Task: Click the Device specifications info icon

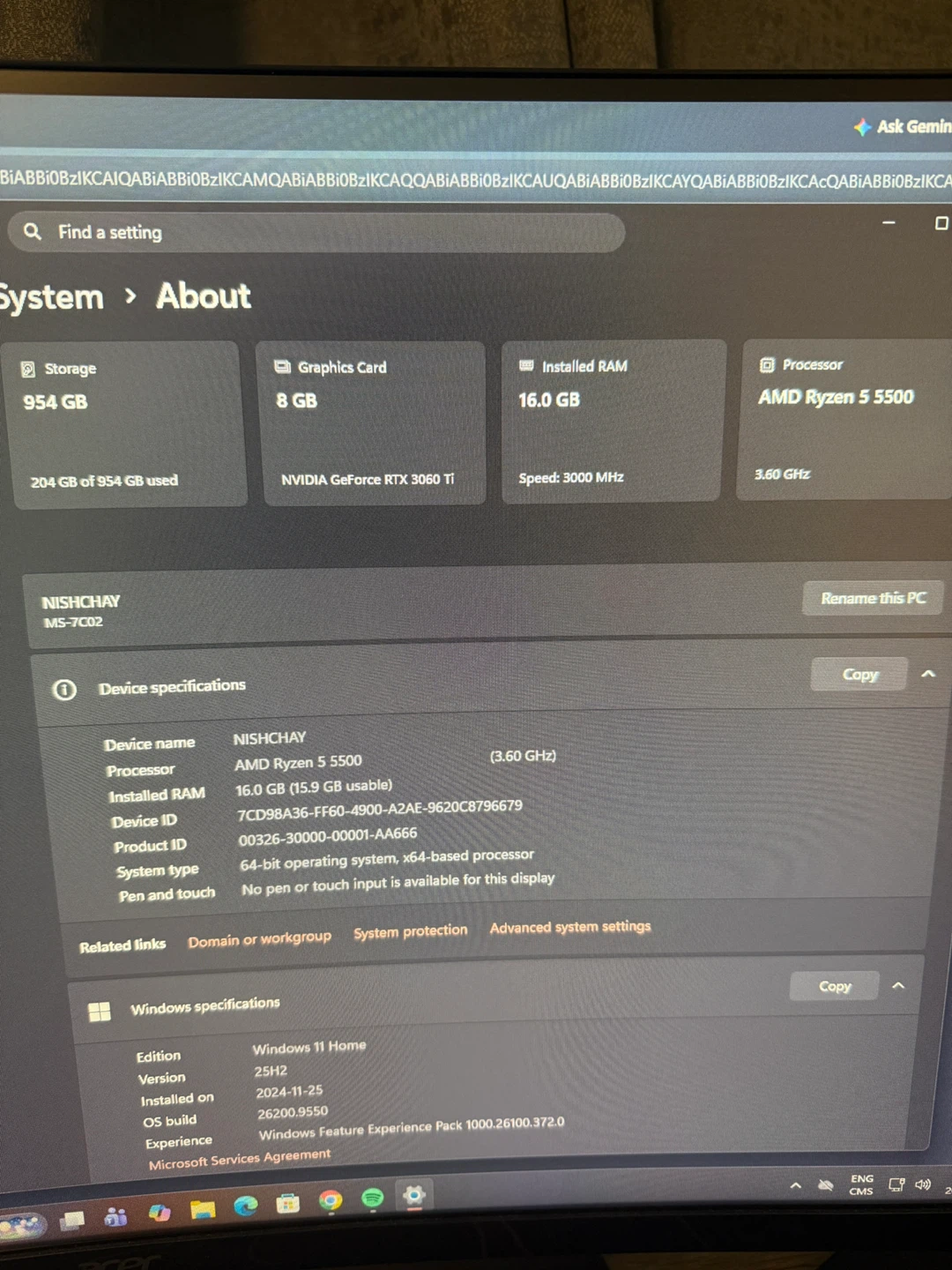Action: (64, 690)
